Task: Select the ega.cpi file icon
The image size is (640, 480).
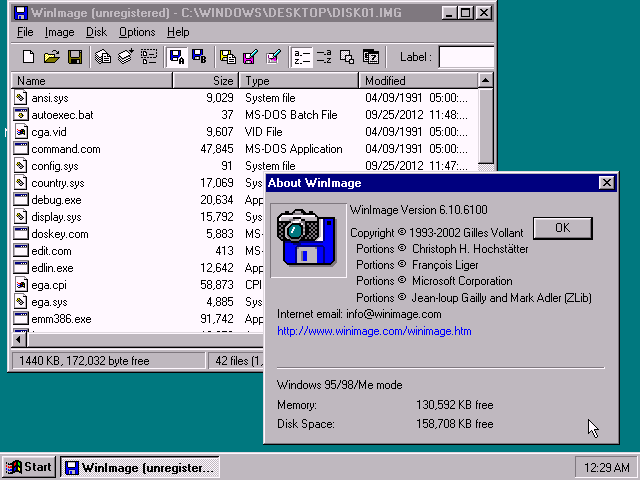Action: pyautogui.click(x=20, y=285)
